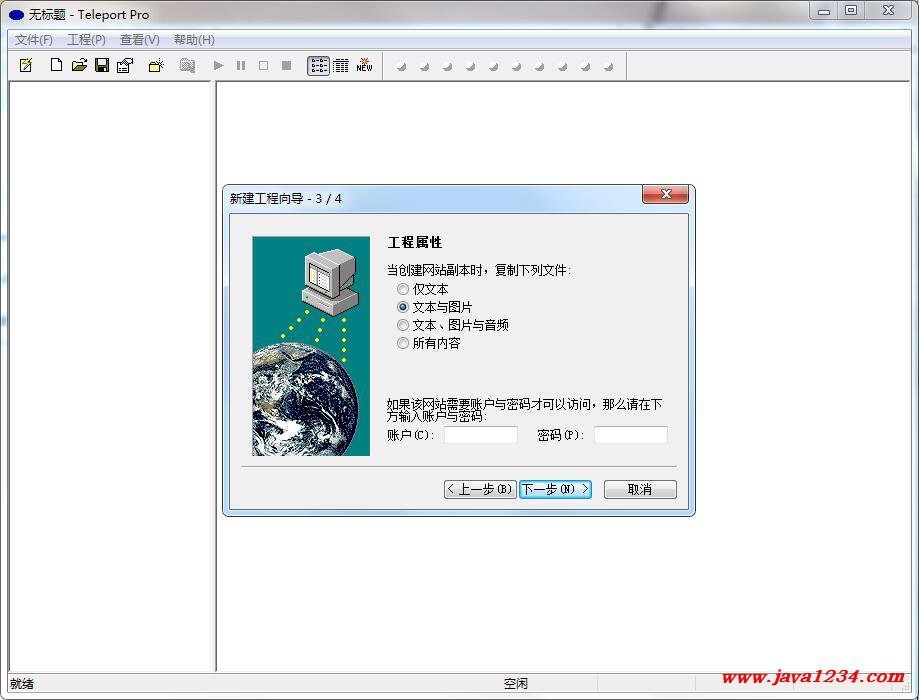Click the hollow square stop icon

coord(264,65)
